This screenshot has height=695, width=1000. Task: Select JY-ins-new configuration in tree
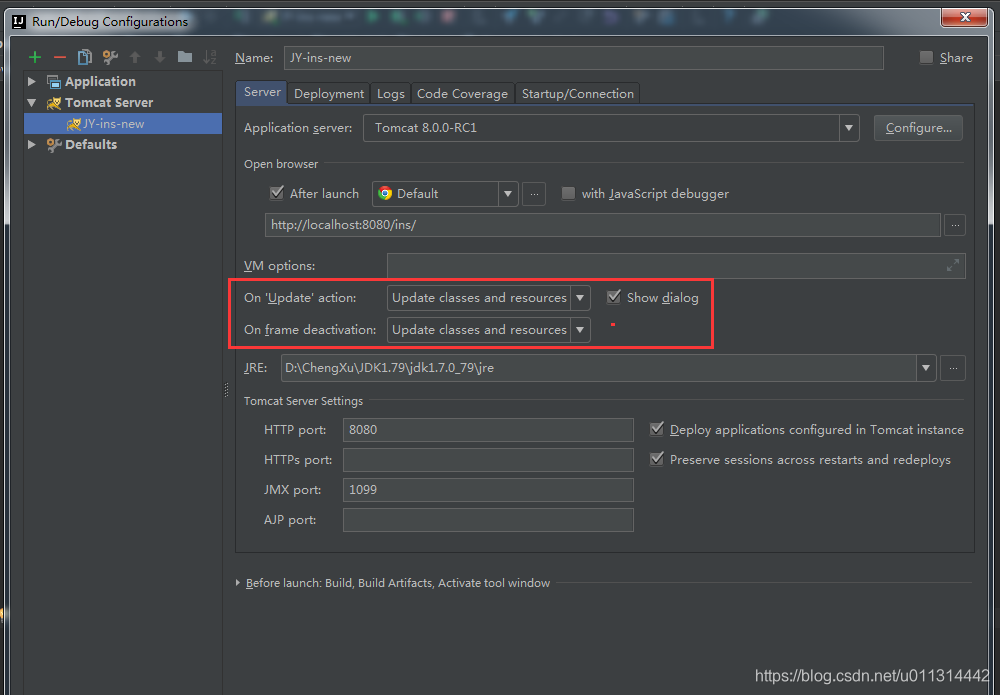(123, 124)
